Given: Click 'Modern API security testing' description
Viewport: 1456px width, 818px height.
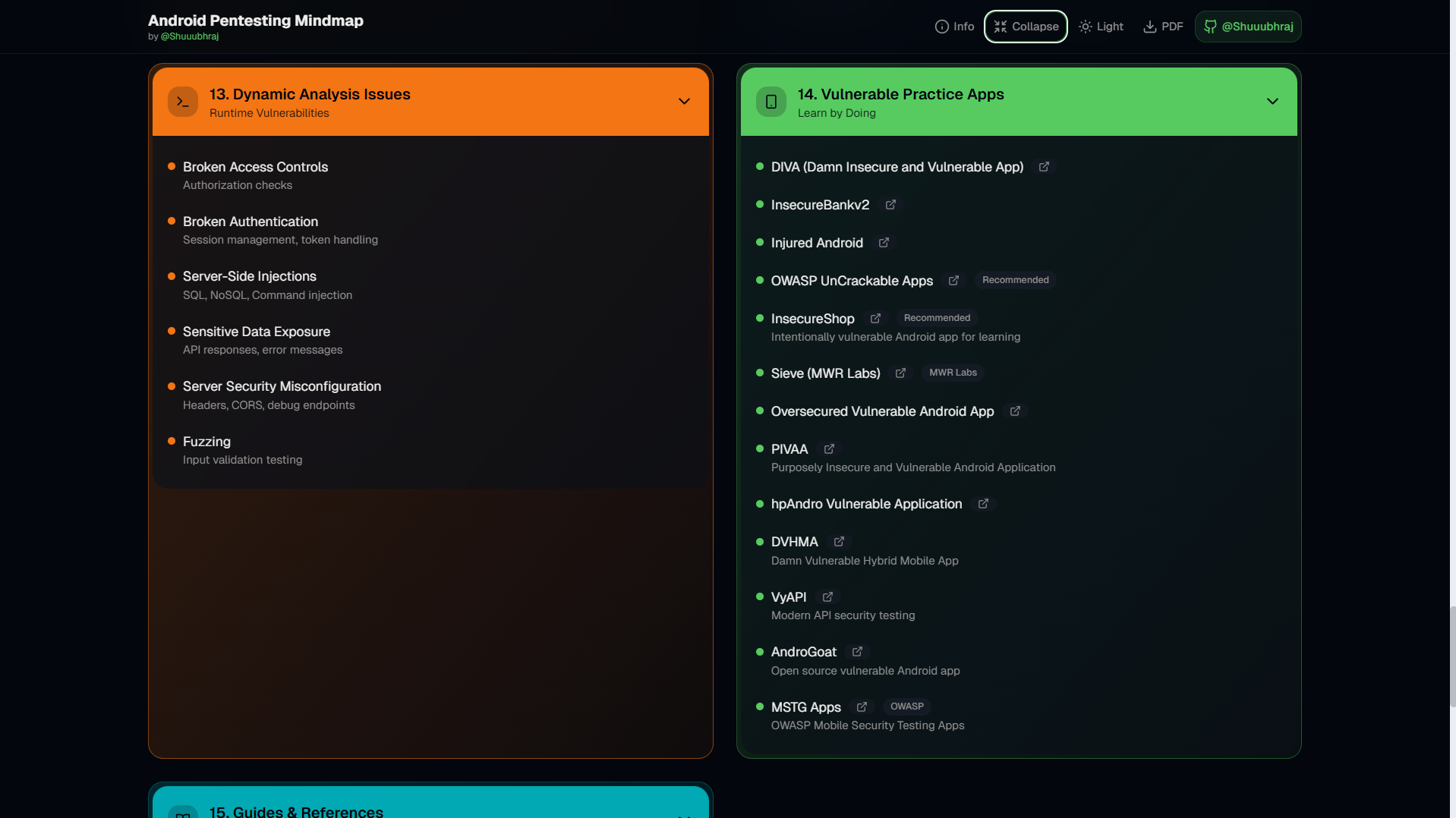Looking at the screenshot, I should [843, 615].
